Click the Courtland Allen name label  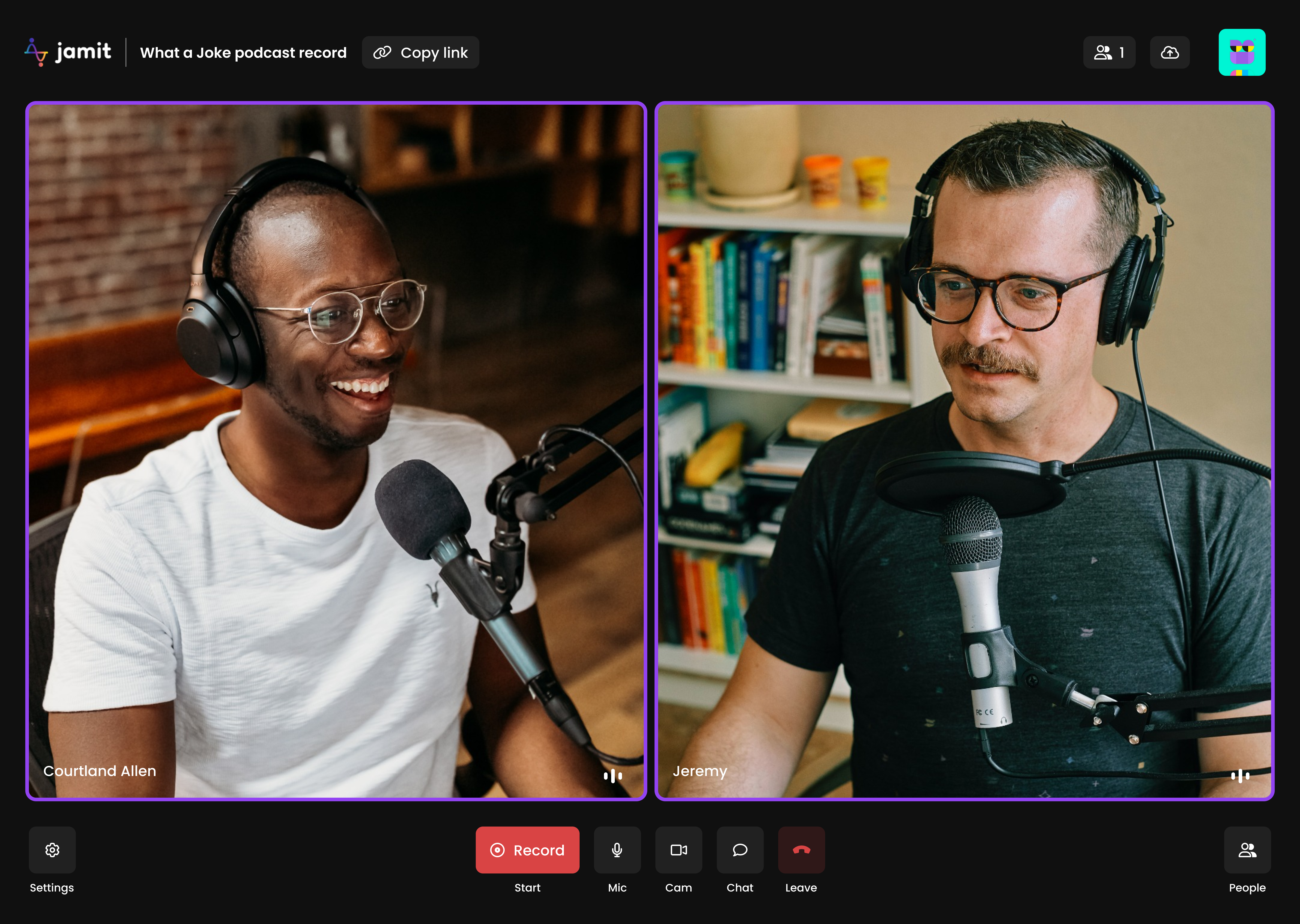[100, 771]
